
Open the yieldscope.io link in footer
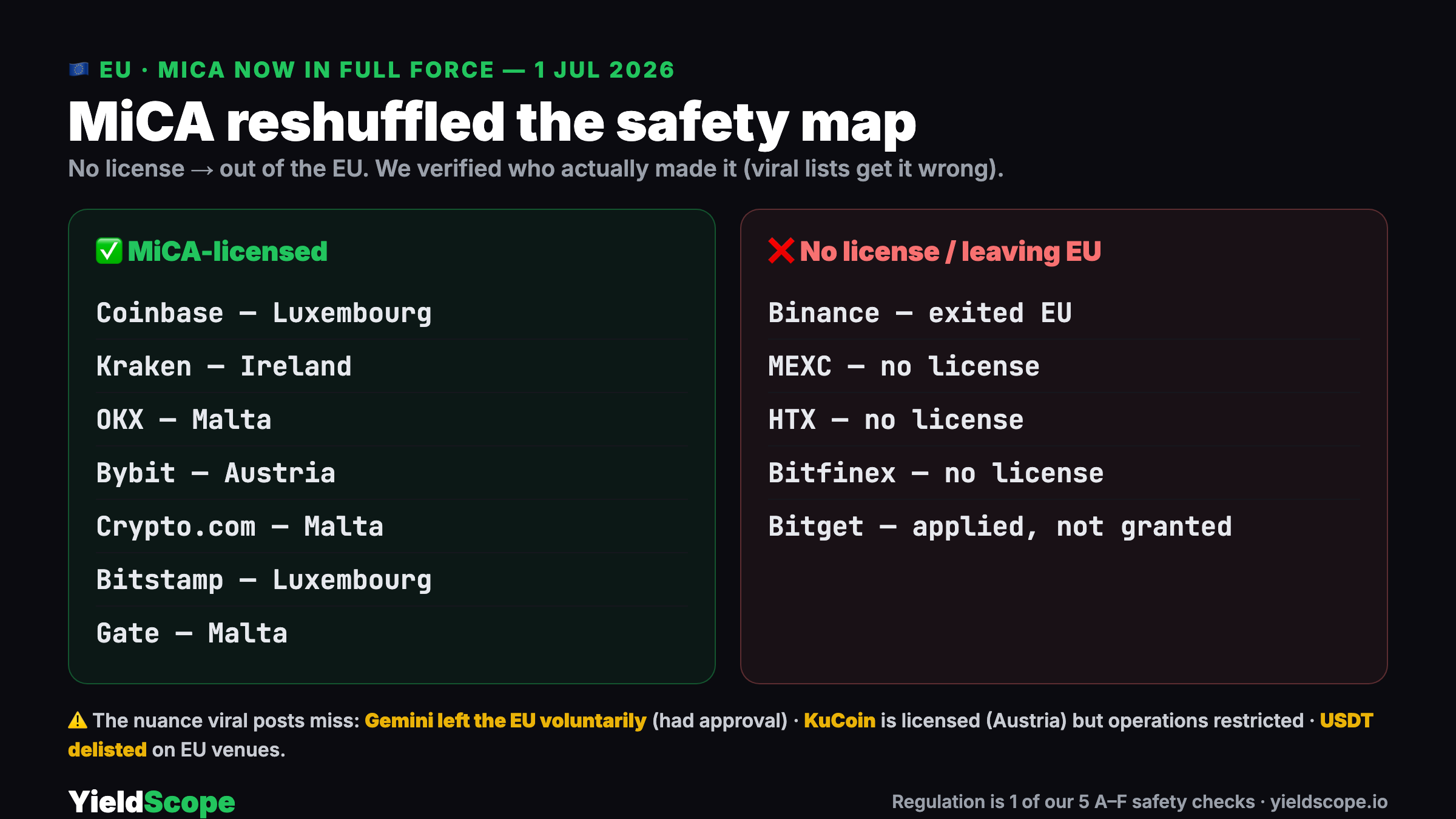point(1329,801)
